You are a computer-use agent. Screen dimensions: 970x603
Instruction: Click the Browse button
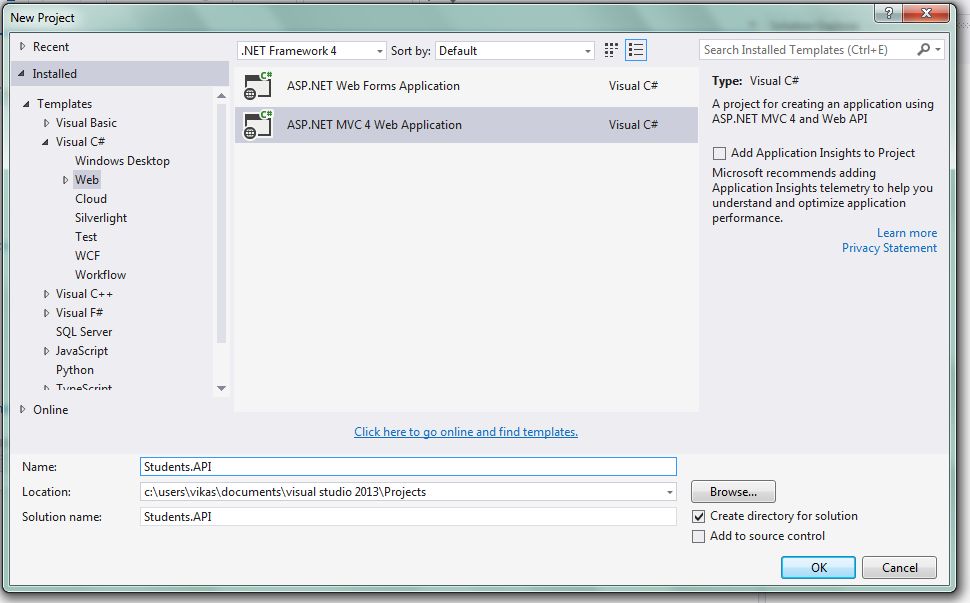(x=732, y=491)
